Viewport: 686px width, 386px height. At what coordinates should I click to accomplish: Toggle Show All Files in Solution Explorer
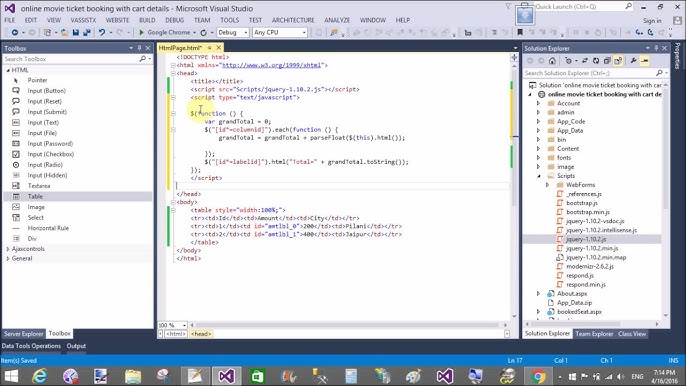coord(618,61)
